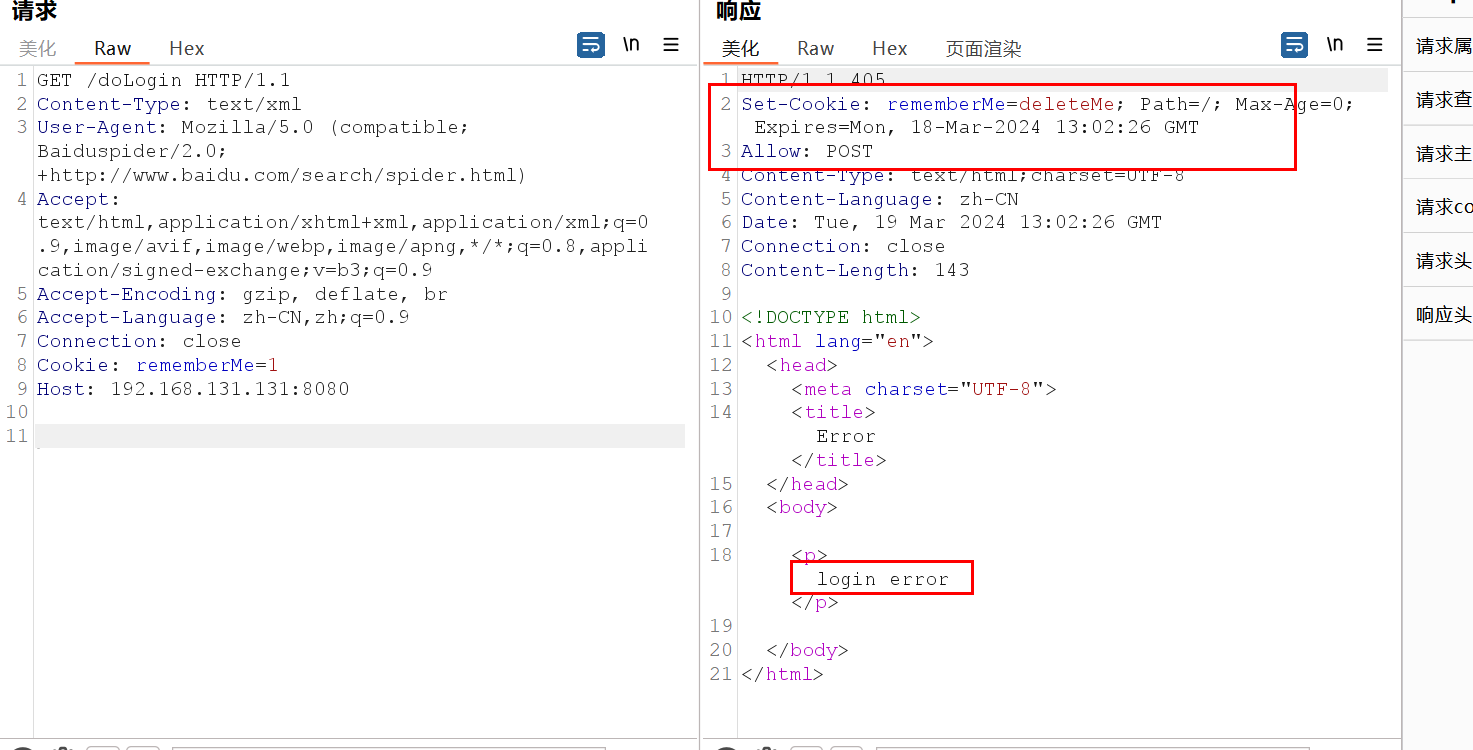Open response panel hamburger options menu
Viewport: 1473px width, 750px height.
coord(1375,45)
